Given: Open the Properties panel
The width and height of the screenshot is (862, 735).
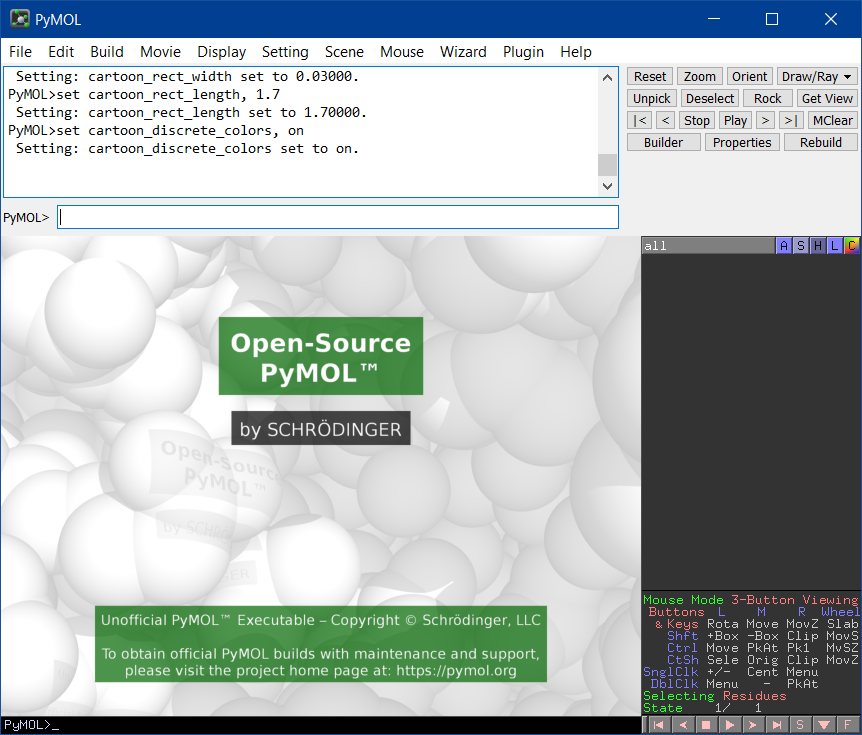Looking at the screenshot, I should 742,142.
